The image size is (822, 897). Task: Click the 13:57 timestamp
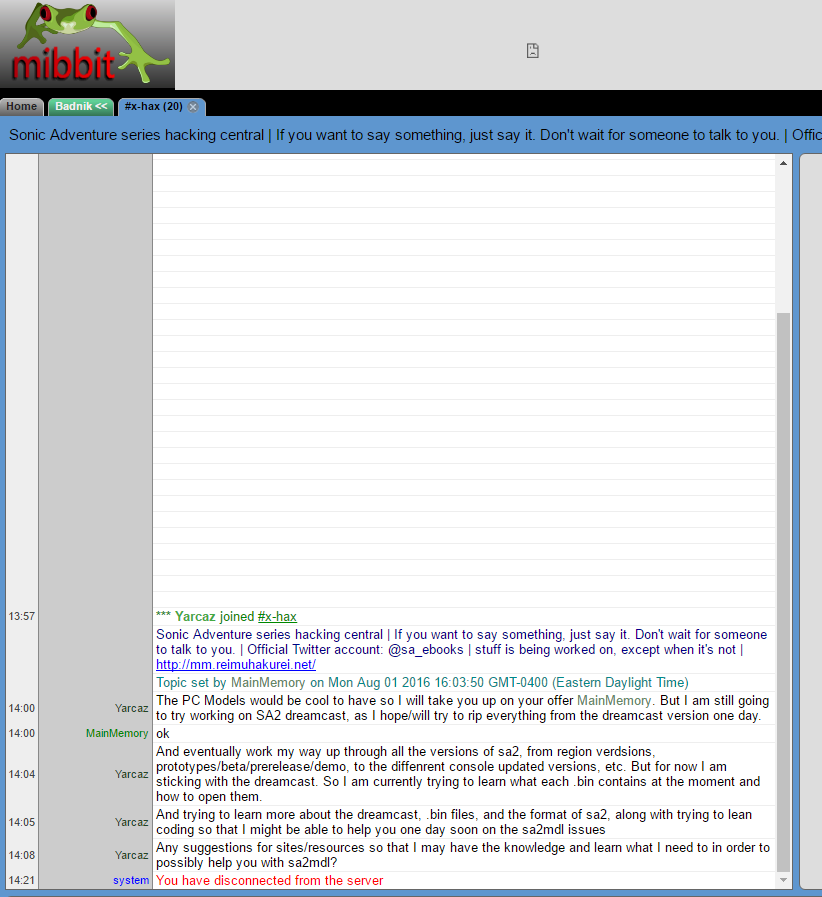pyautogui.click(x=22, y=617)
